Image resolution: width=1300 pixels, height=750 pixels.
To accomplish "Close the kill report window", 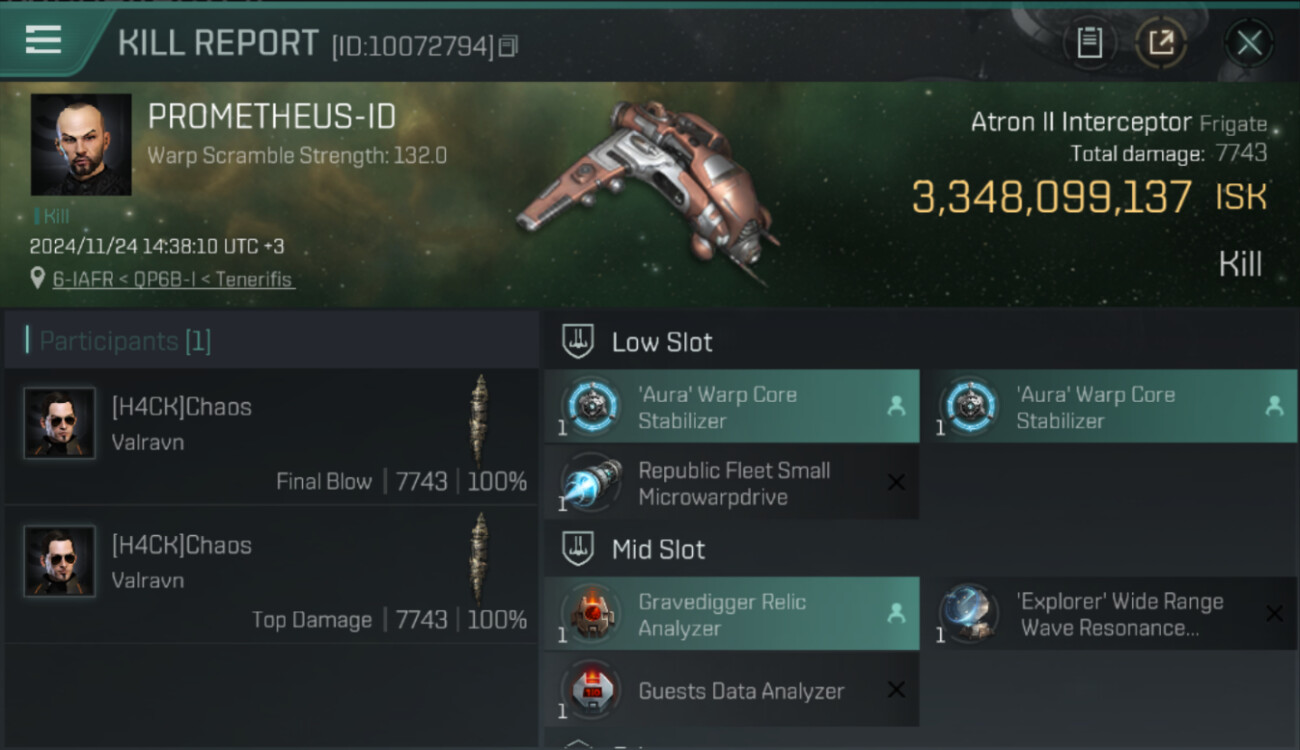I will (1249, 43).
